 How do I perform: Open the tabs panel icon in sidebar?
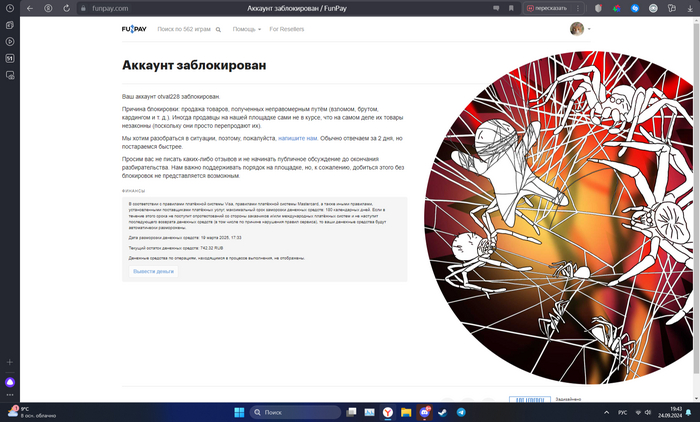(10, 25)
